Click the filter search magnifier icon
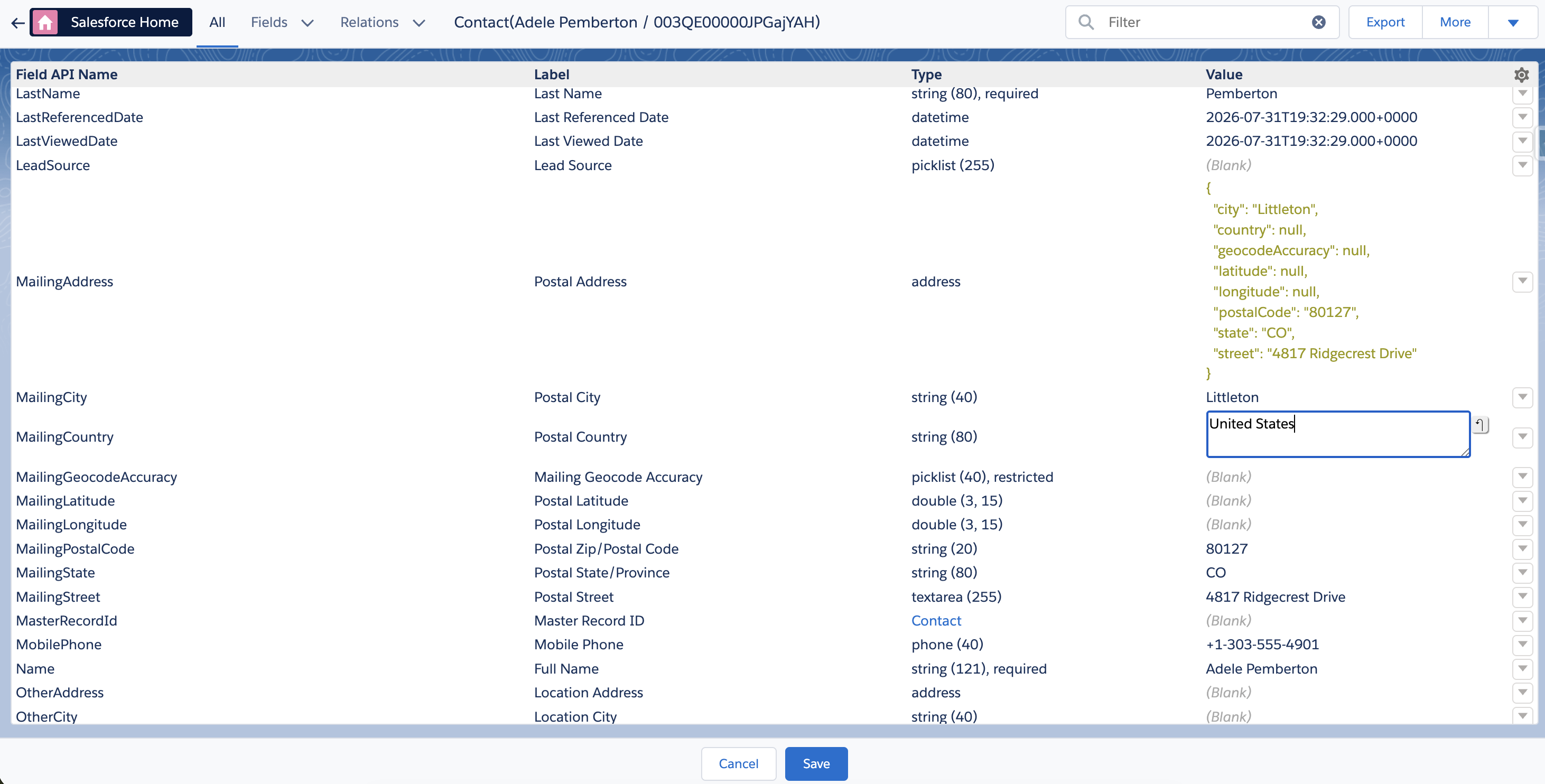The image size is (1545, 784). (x=1086, y=22)
